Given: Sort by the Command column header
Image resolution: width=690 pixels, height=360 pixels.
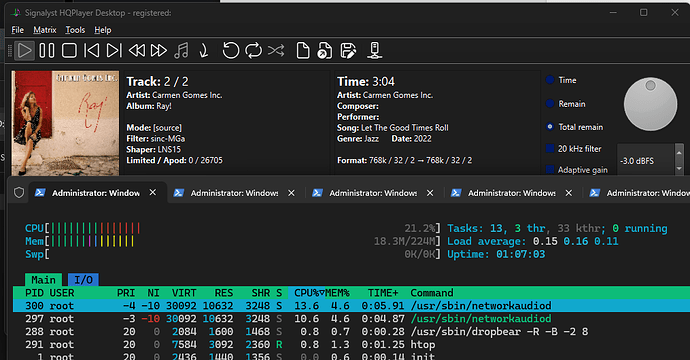Looking at the screenshot, I should pyautogui.click(x=432, y=293).
